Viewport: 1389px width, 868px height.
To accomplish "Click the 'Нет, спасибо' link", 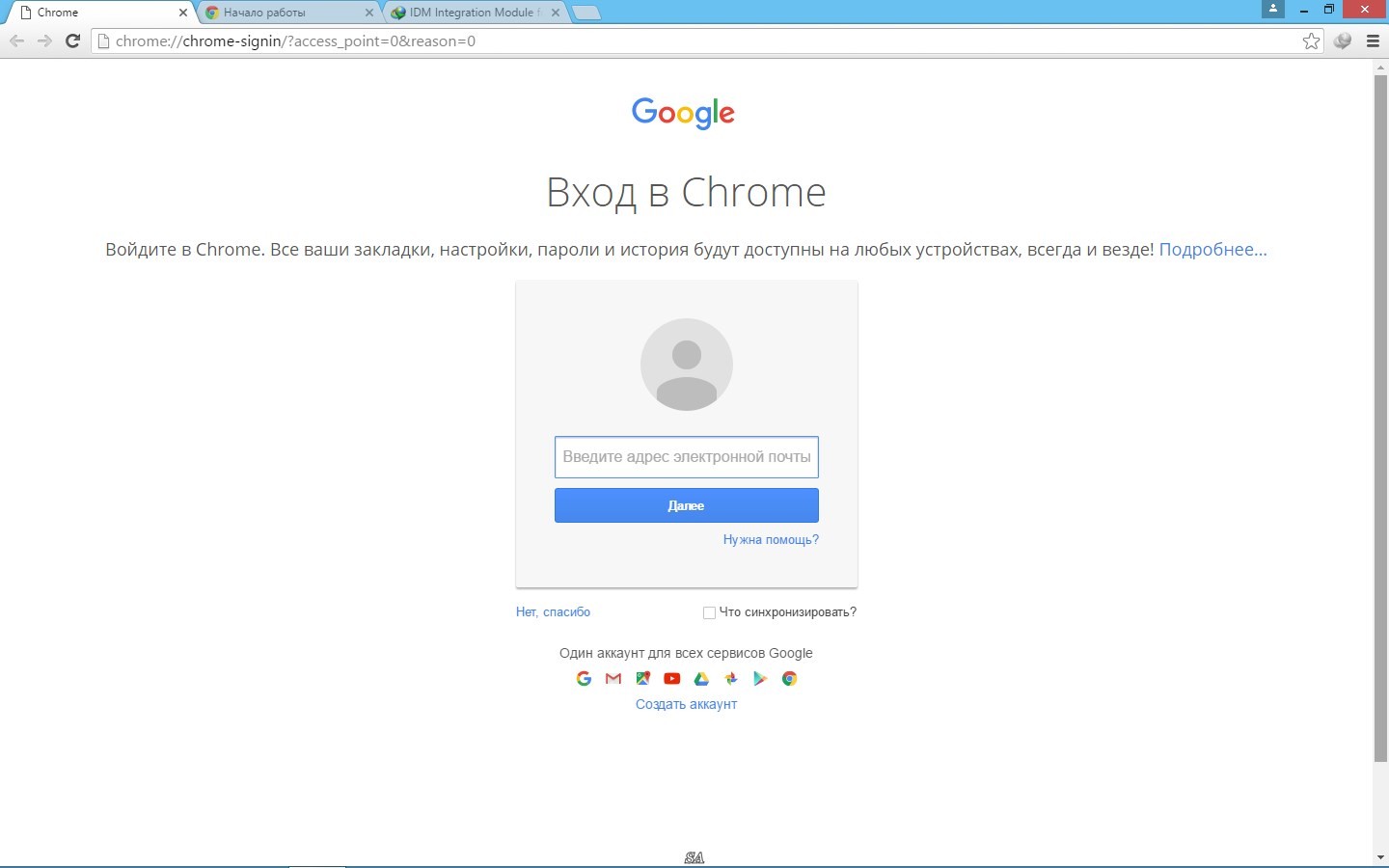I will click(x=553, y=612).
